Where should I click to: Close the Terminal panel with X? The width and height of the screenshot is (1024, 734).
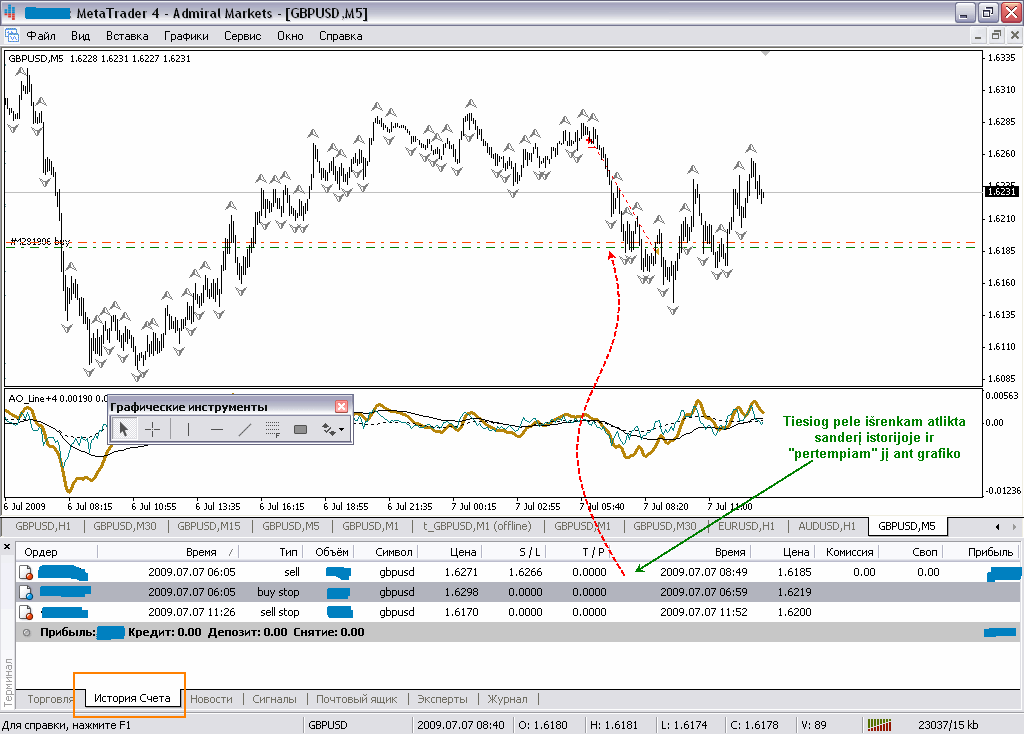[8, 548]
